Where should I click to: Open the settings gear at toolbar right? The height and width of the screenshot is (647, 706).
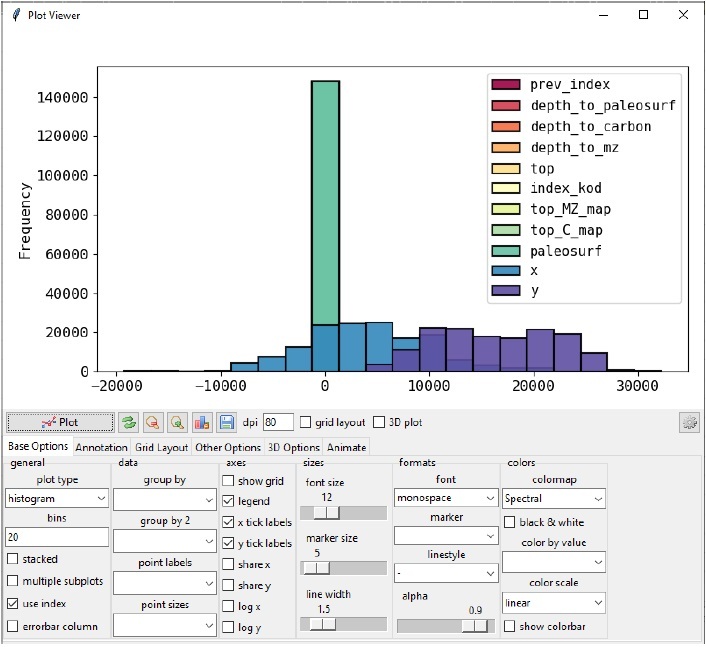point(688,422)
